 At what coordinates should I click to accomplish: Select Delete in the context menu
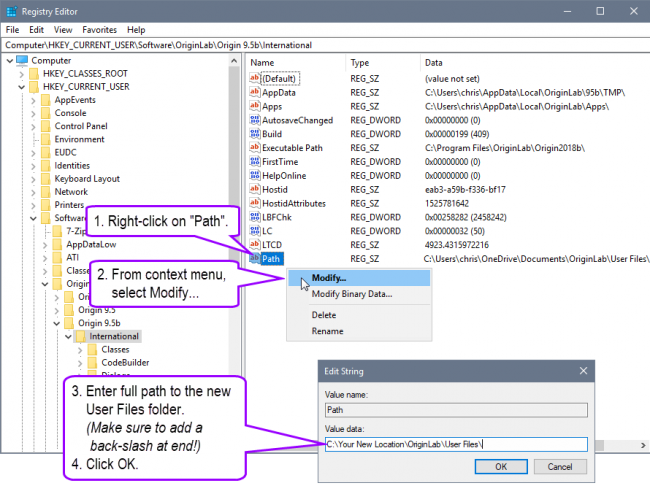(324, 315)
